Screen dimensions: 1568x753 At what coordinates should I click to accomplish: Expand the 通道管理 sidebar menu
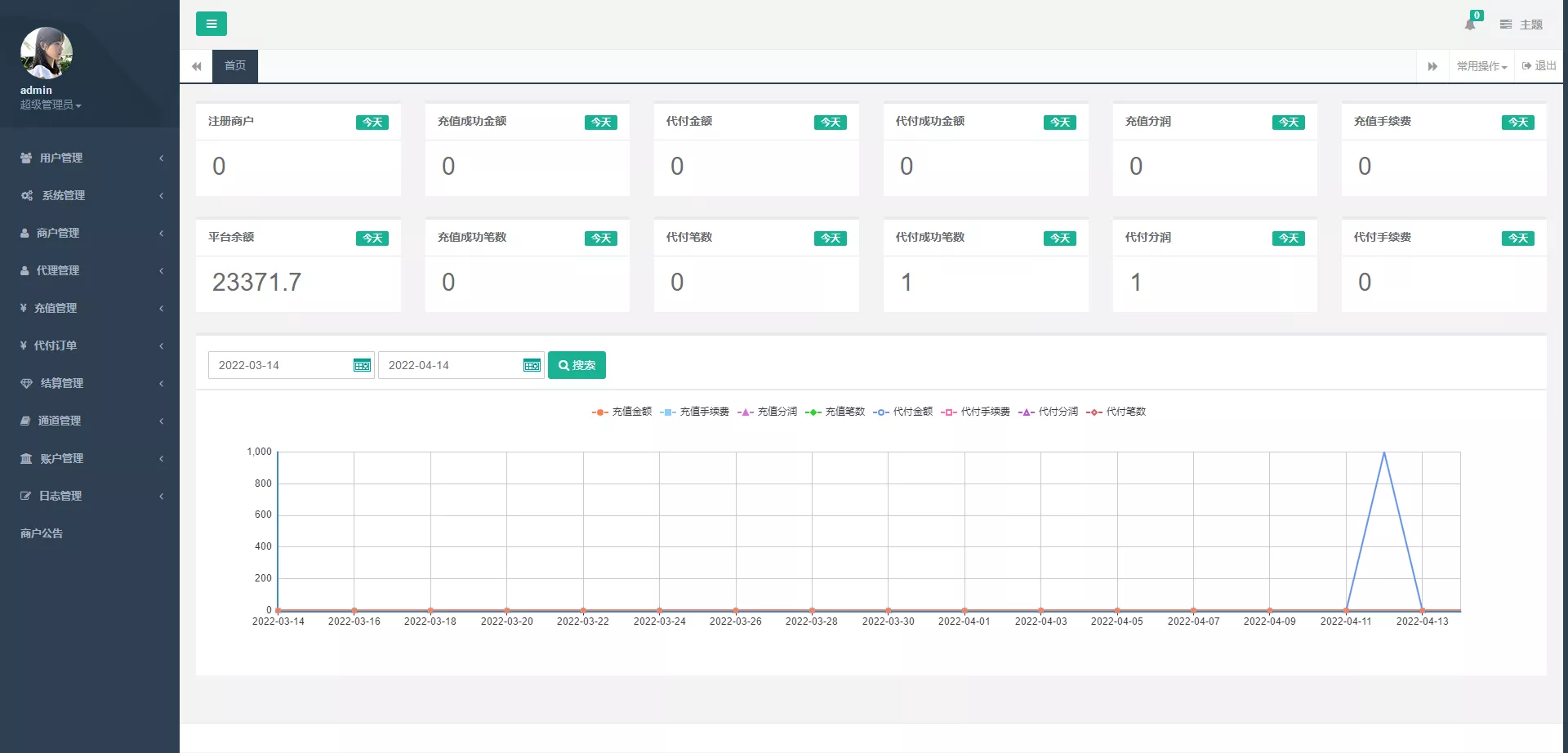(90, 421)
